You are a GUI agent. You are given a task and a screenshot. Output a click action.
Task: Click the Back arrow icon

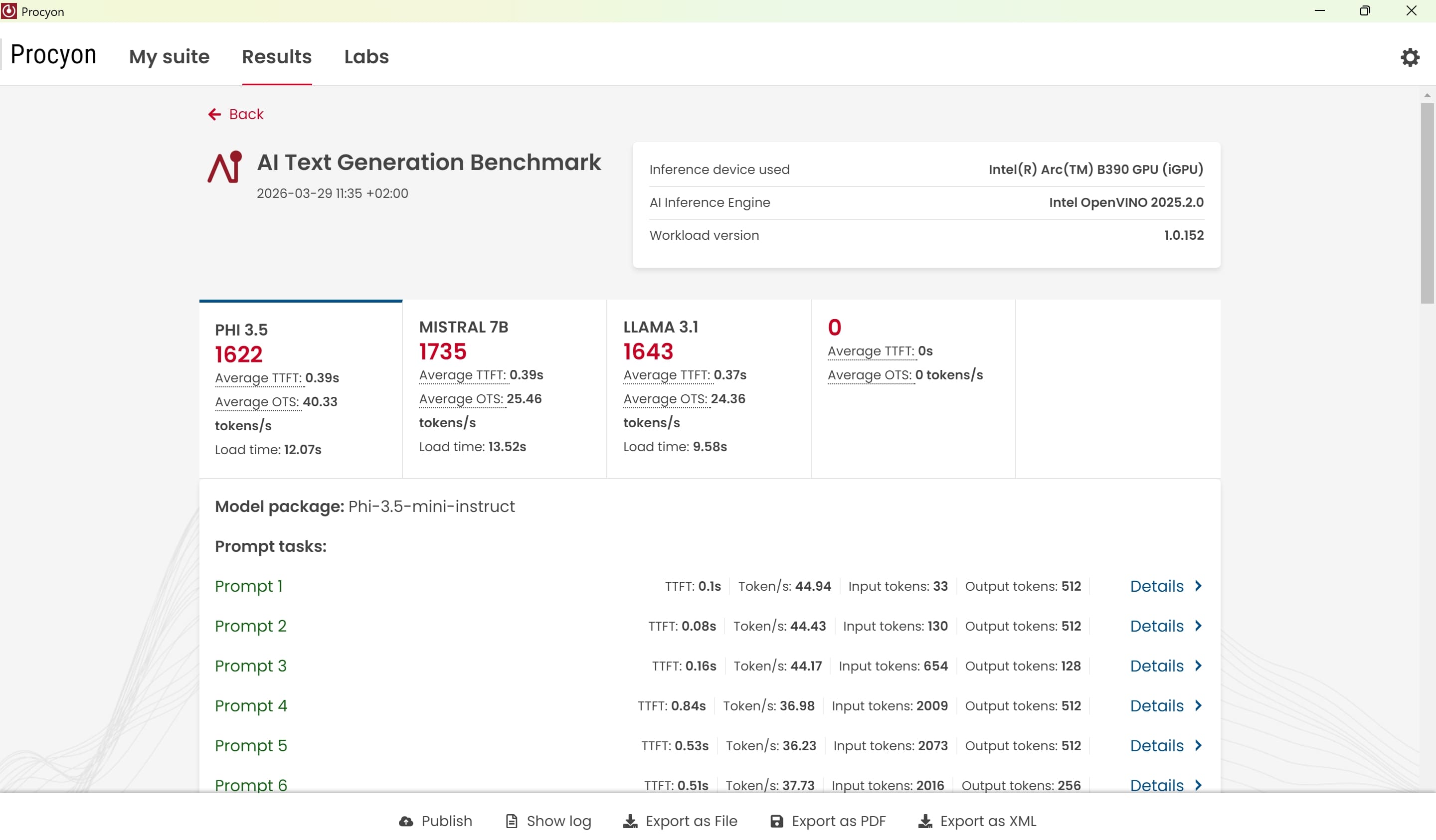click(214, 115)
